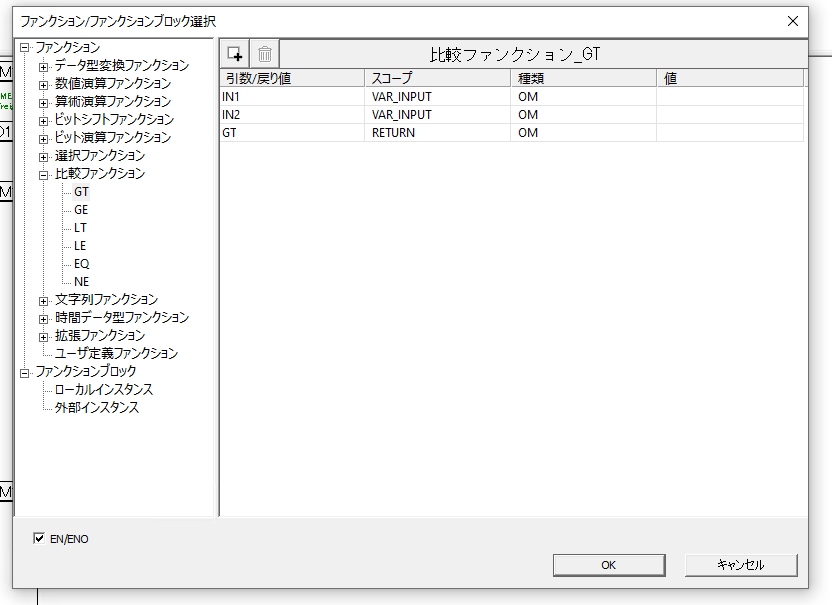Screen dimensions: 832x605
Task: Select 外部インスタンス item
Action: 97,408
